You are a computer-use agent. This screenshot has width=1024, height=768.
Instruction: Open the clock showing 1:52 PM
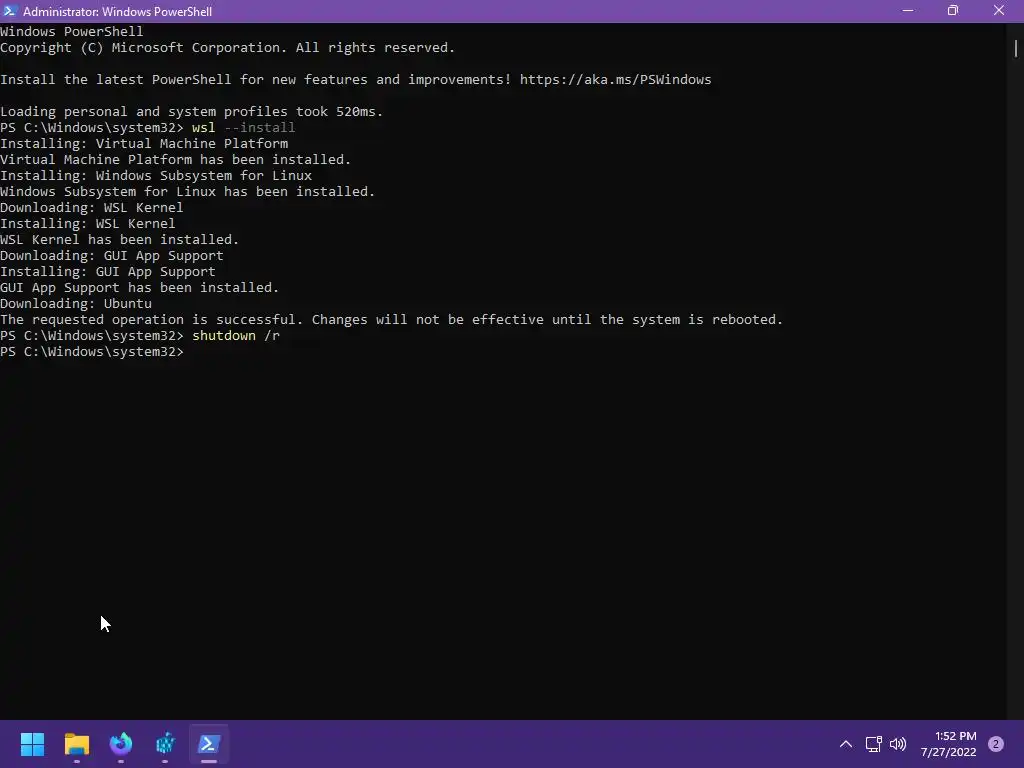[x=948, y=744]
